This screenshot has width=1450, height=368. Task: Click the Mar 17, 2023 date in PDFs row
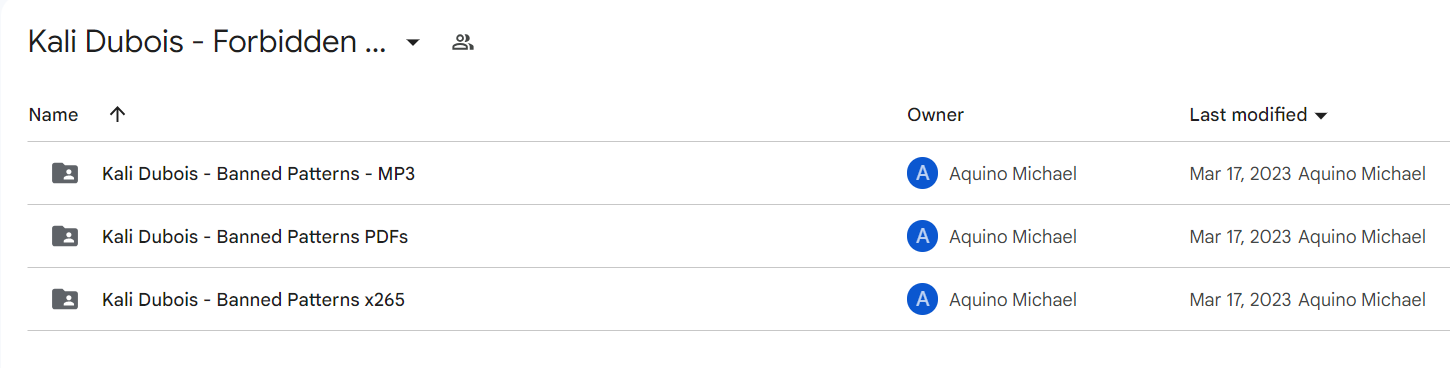point(1240,237)
